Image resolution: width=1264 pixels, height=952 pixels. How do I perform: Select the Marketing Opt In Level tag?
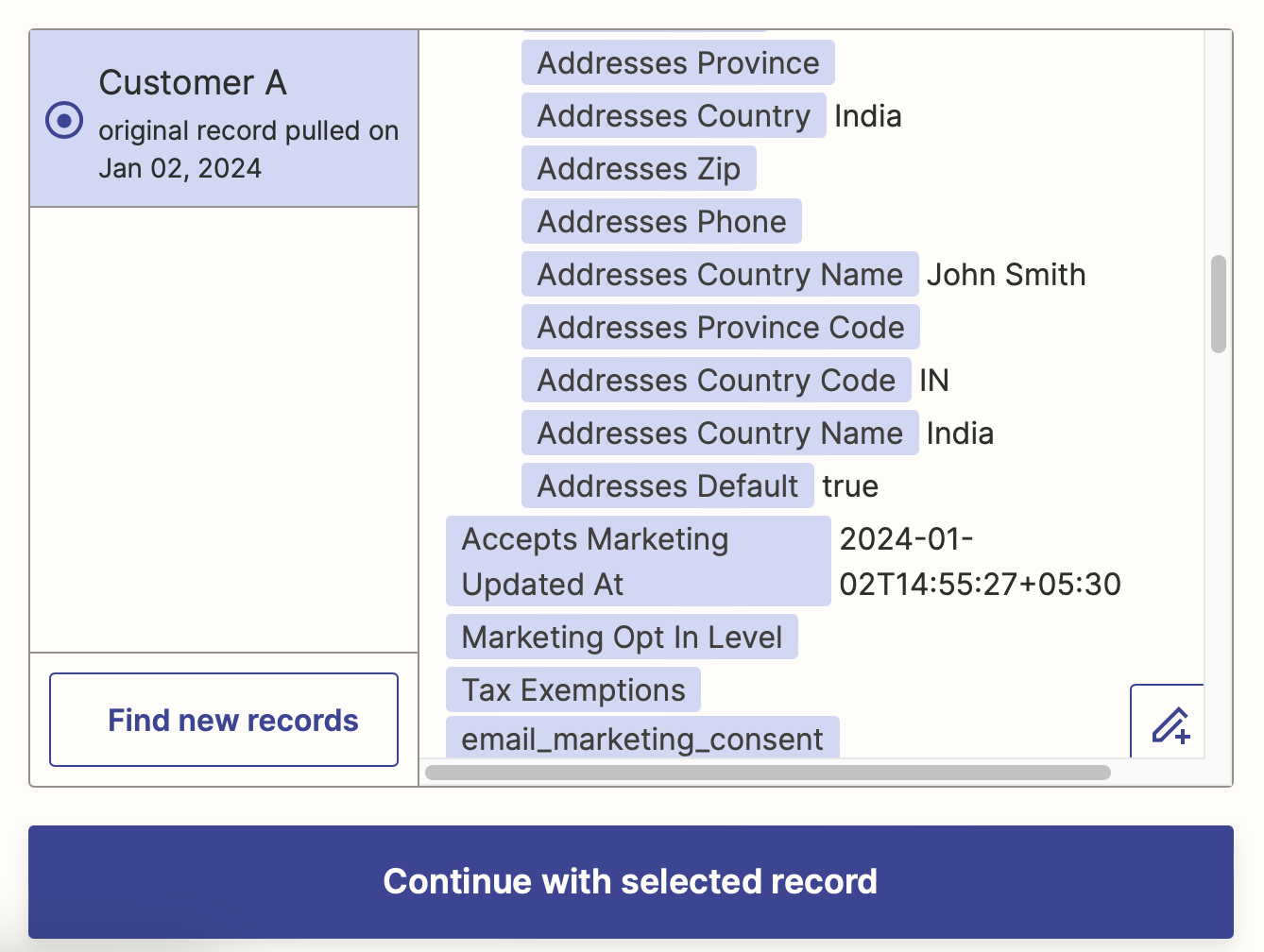[622, 637]
